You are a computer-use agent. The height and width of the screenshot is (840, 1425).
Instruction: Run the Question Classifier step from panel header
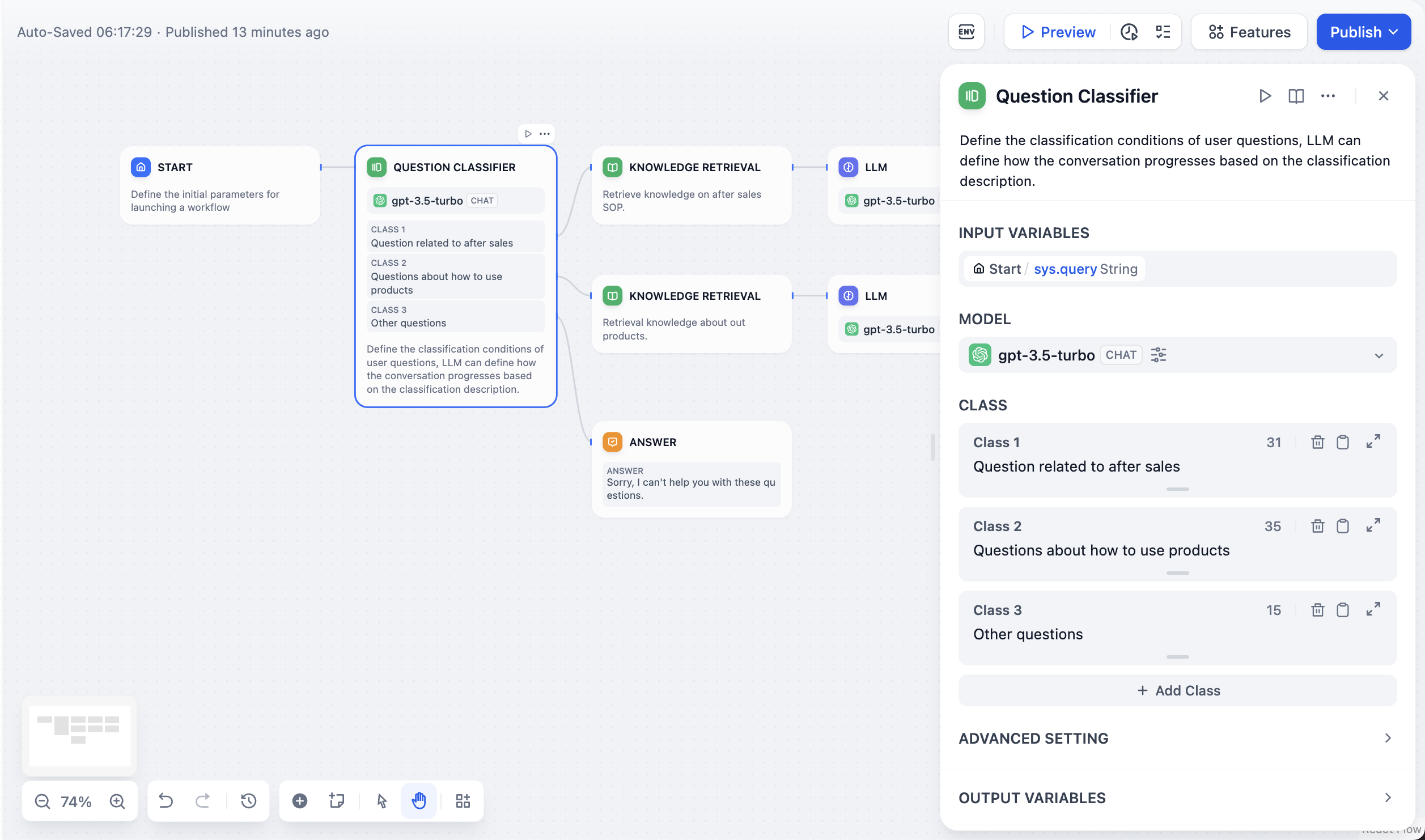[x=1265, y=96]
